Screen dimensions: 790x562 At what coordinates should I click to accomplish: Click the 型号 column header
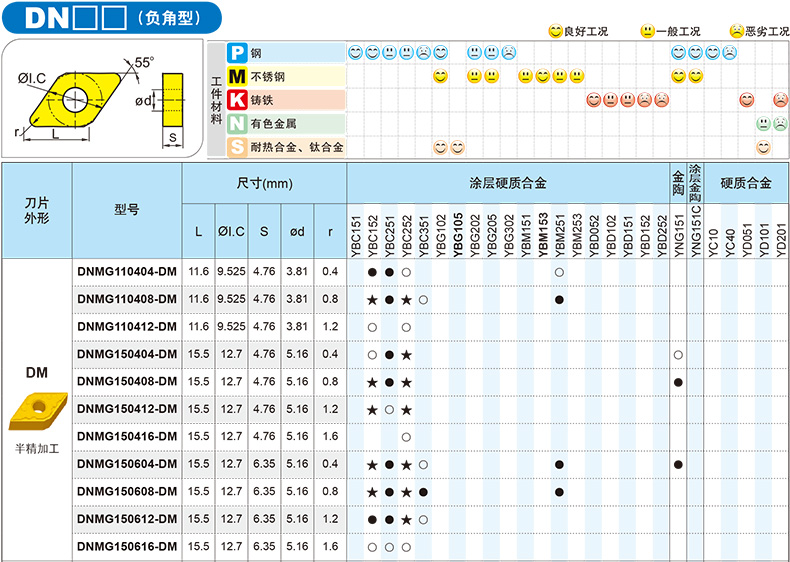click(127, 210)
